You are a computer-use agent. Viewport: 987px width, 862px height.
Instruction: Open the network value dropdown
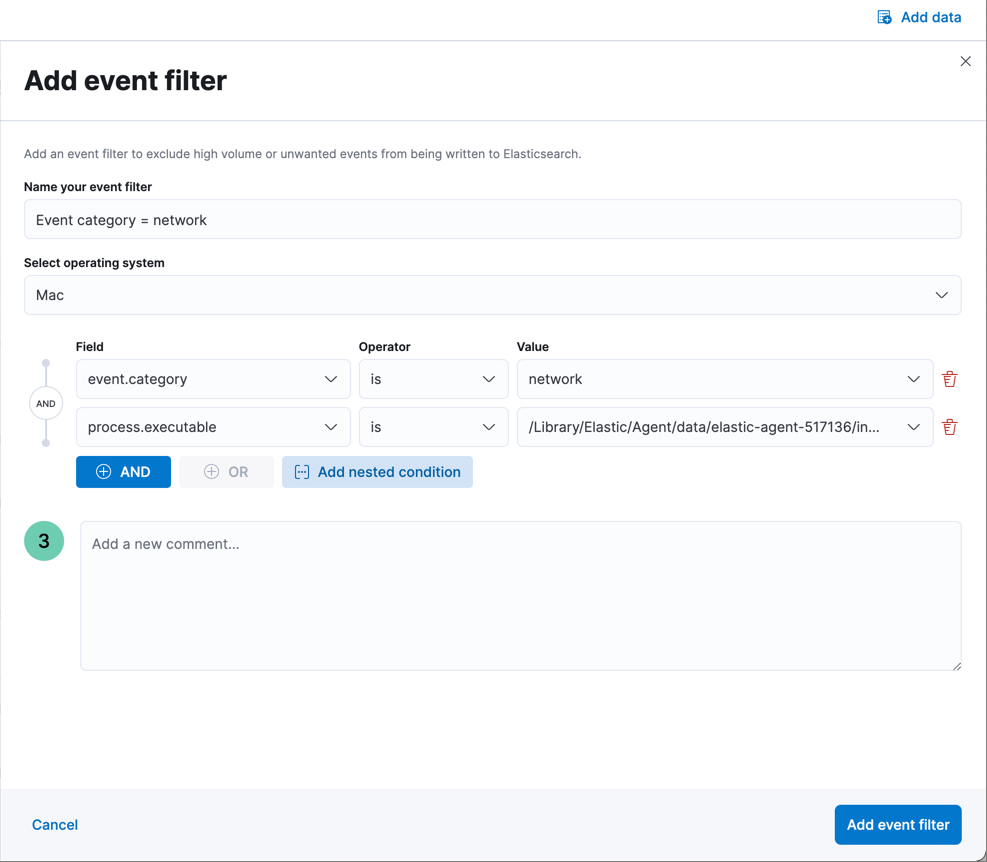(913, 379)
